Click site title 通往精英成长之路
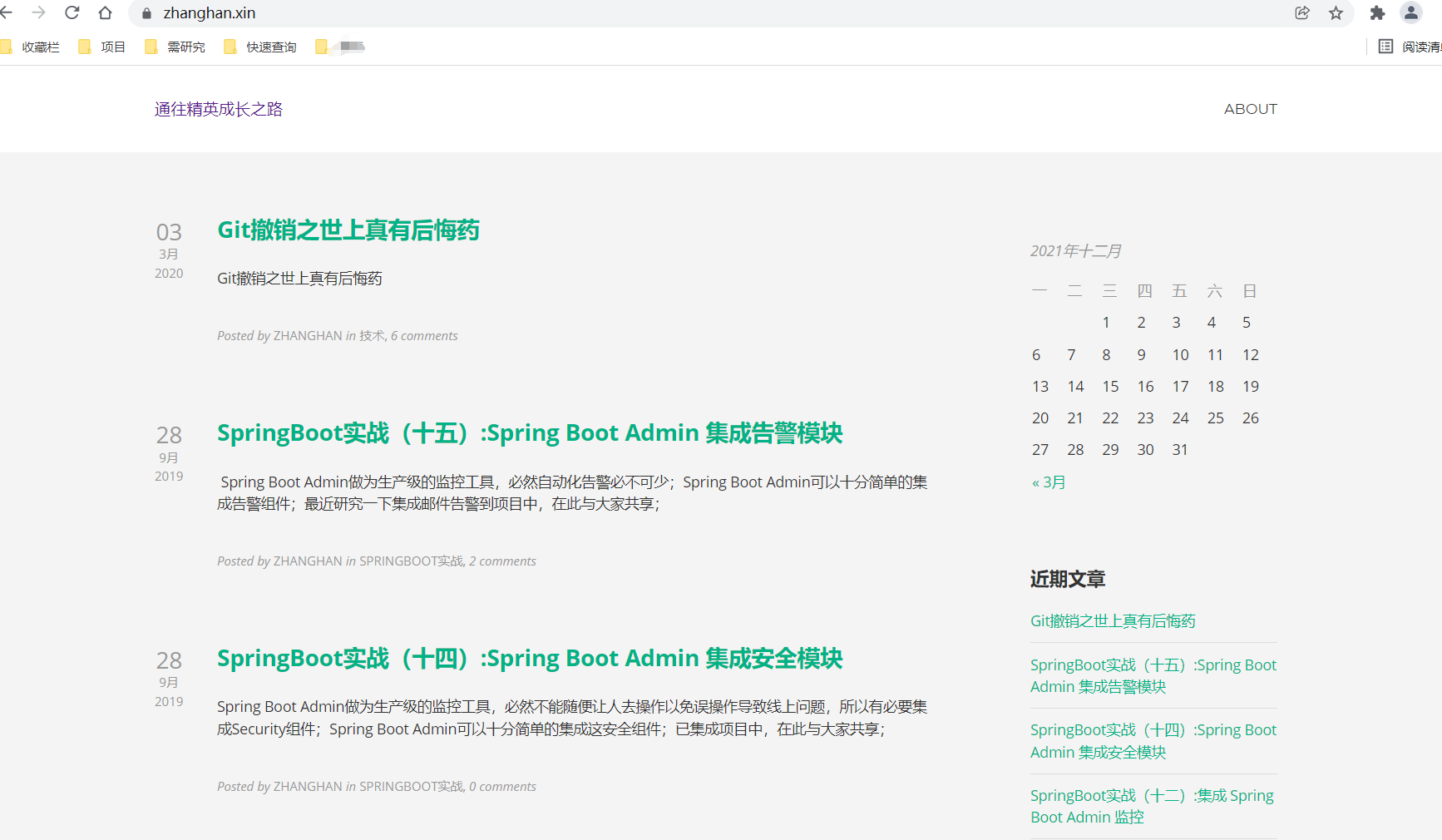This screenshot has width=1442, height=840. (219, 109)
